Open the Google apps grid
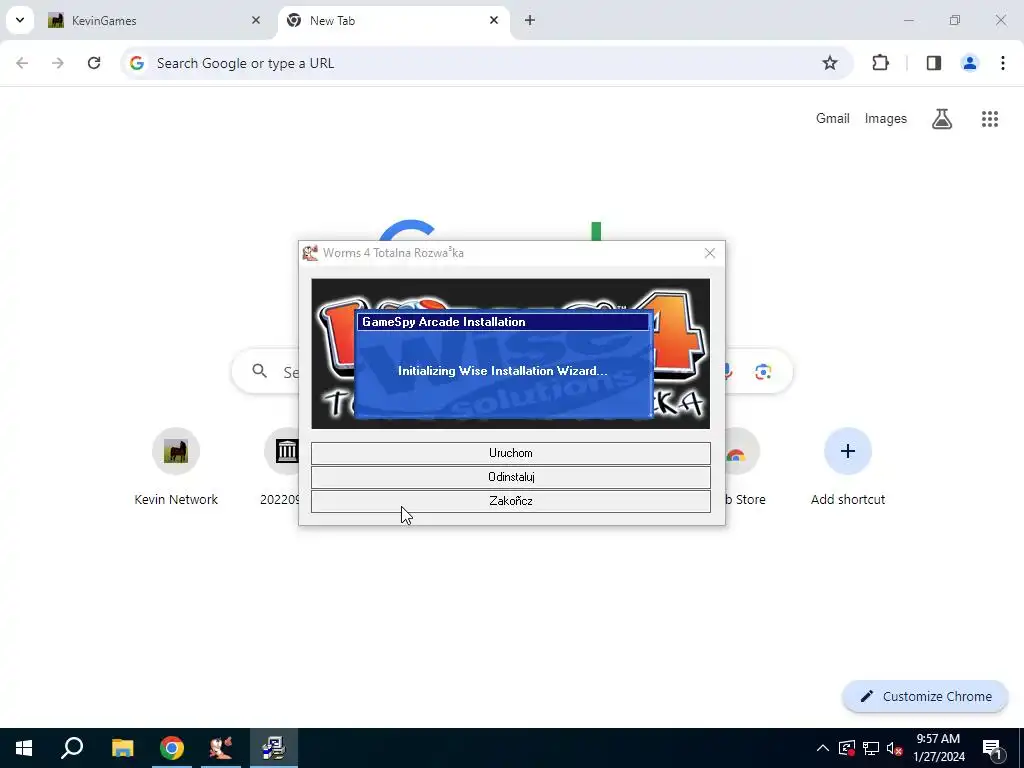The width and height of the screenshot is (1024, 768). (x=990, y=119)
